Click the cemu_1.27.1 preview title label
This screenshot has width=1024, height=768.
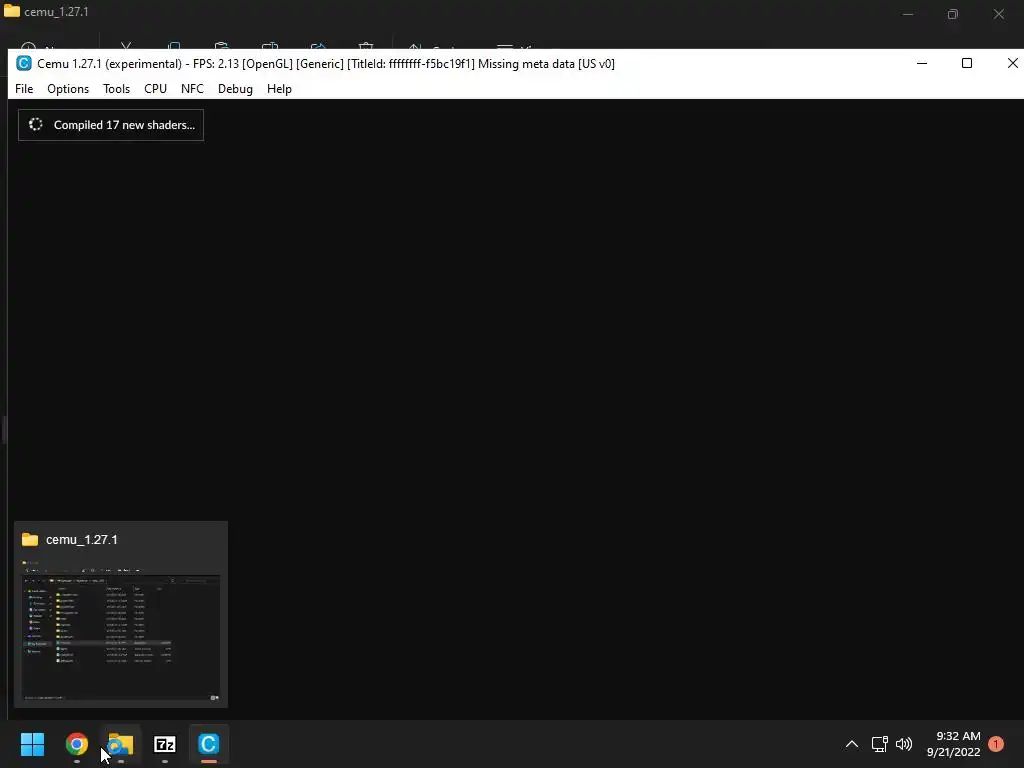82,539
